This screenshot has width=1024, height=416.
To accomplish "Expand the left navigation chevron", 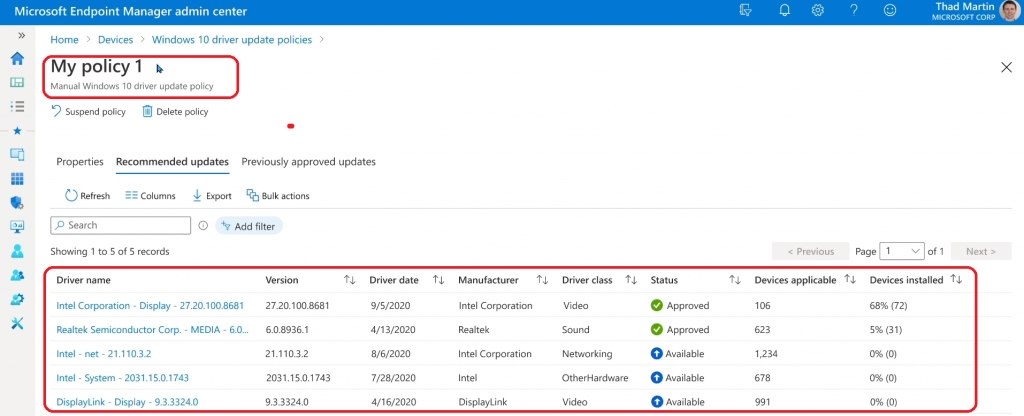I will pos(22,35).
